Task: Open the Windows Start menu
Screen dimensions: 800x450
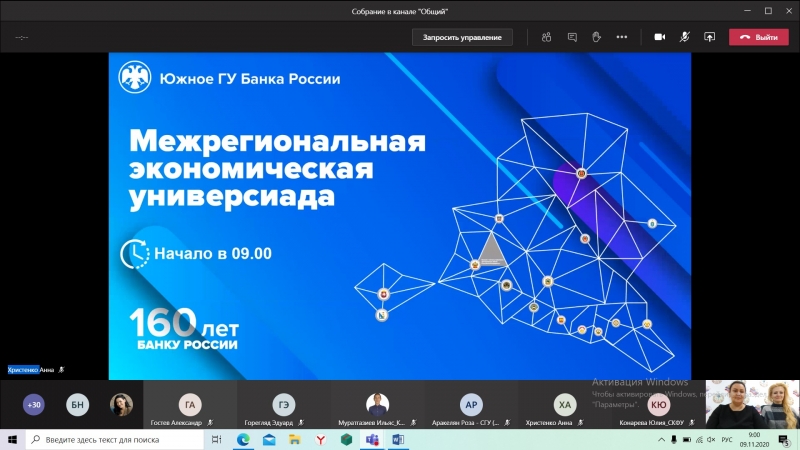Action: (13, 439)
